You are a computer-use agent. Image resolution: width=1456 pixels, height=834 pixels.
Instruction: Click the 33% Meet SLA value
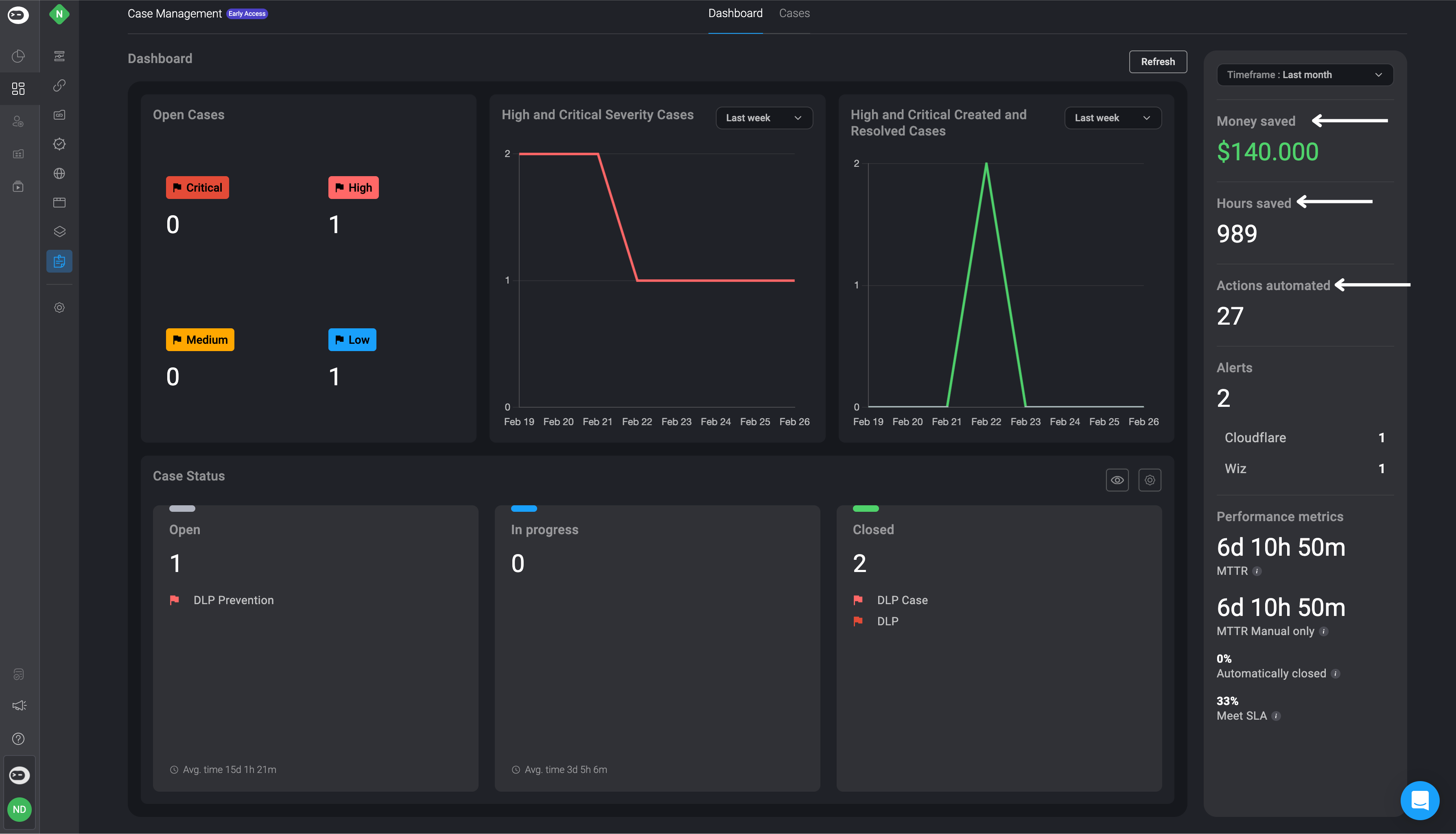1227,701
